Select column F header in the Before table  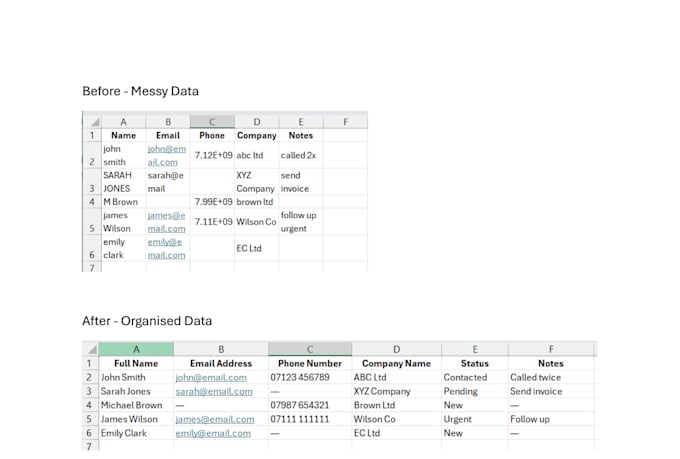coord(345,122)
